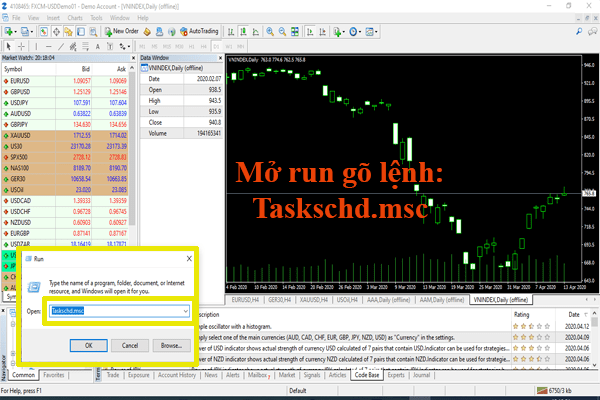Image resolution: width=600 pixels, height=400 pixels.
Task: Open the Help menu
Action: (x=143, y=18)
